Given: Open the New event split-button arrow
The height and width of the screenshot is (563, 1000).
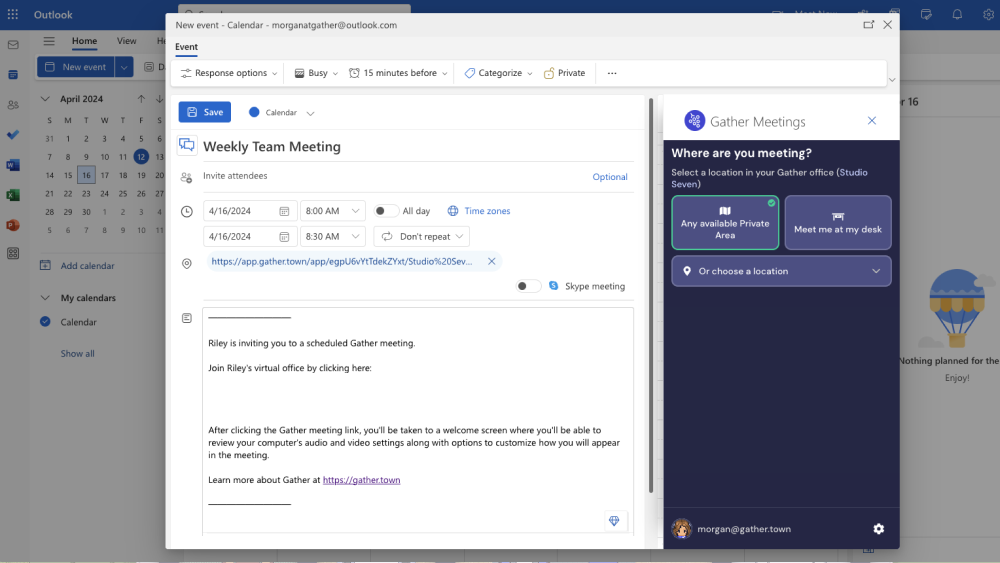Looking at the screenshot, I should point(124,67).
